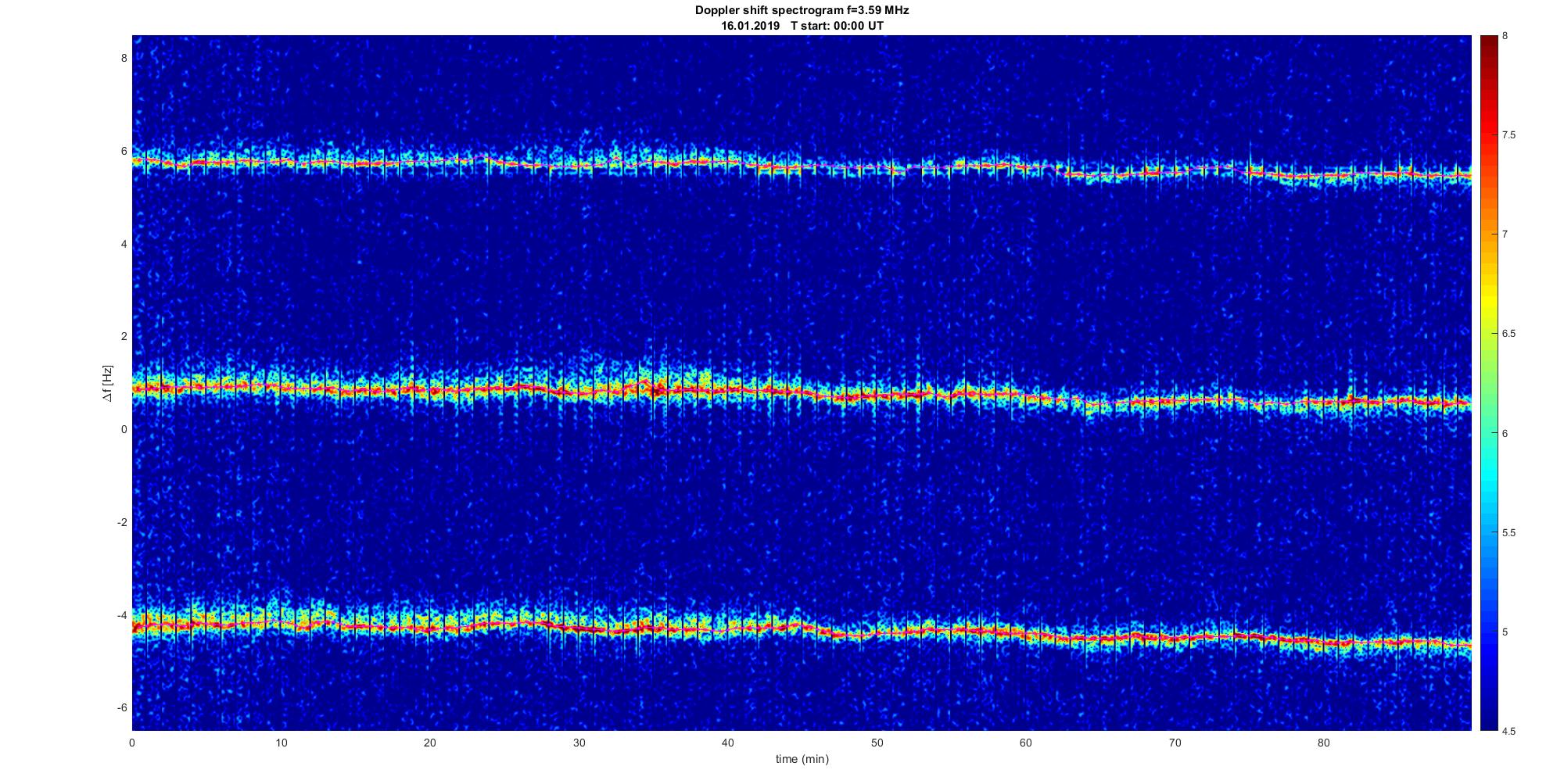Click the colorbar tick label 5.5
Viewport: 1564px width, 784px height.
click(x=1509, y=533)
